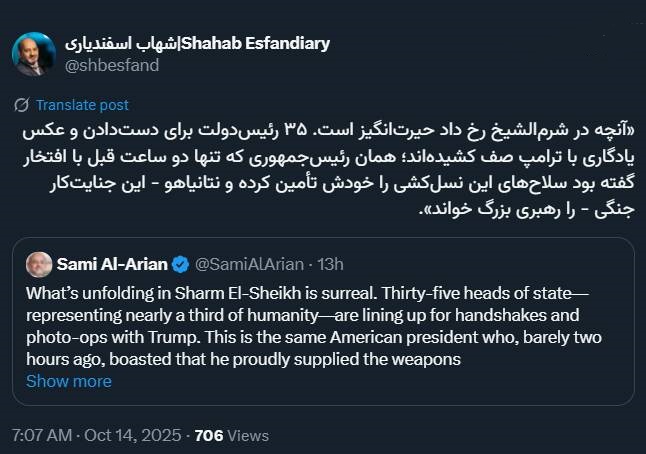Expand quoted post with Show more
This screenshot has width=646, height=454.
68,381
